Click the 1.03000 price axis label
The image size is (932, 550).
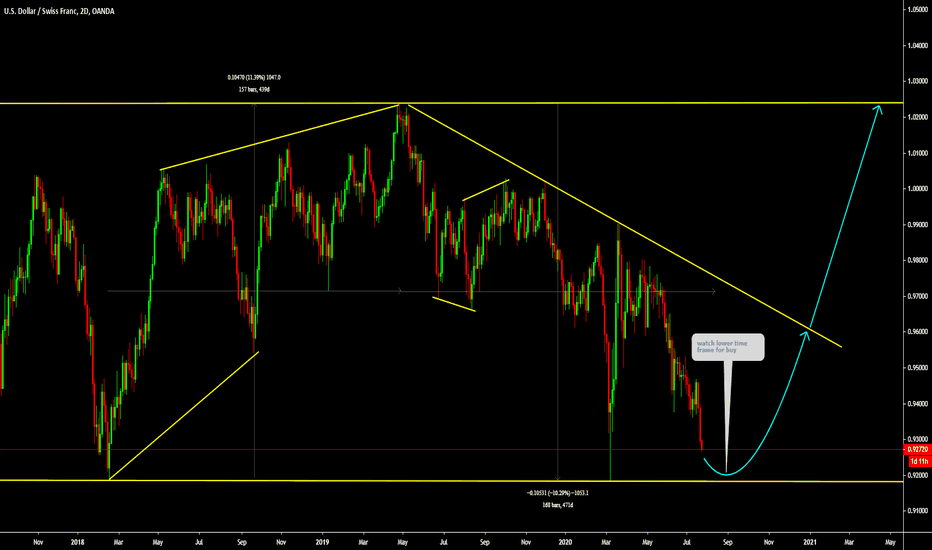(918, 81)
